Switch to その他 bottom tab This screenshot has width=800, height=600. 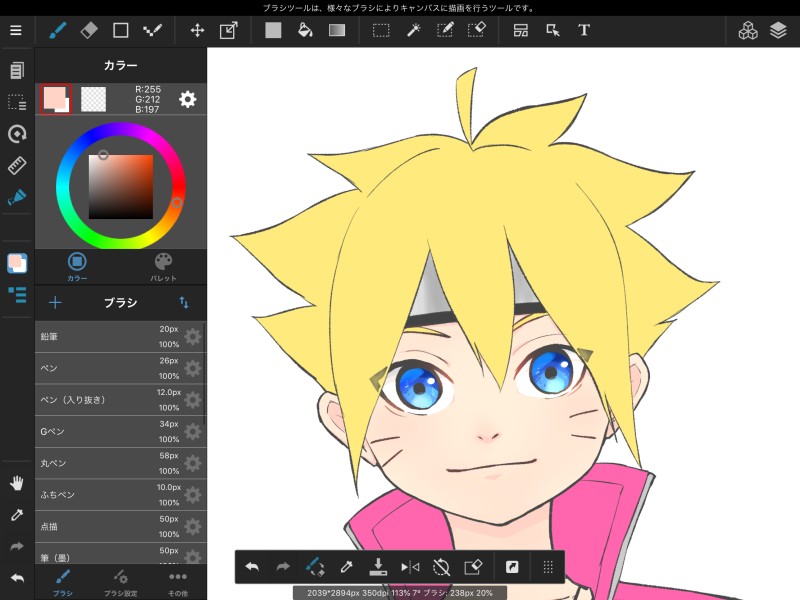[x=178, y=583]
